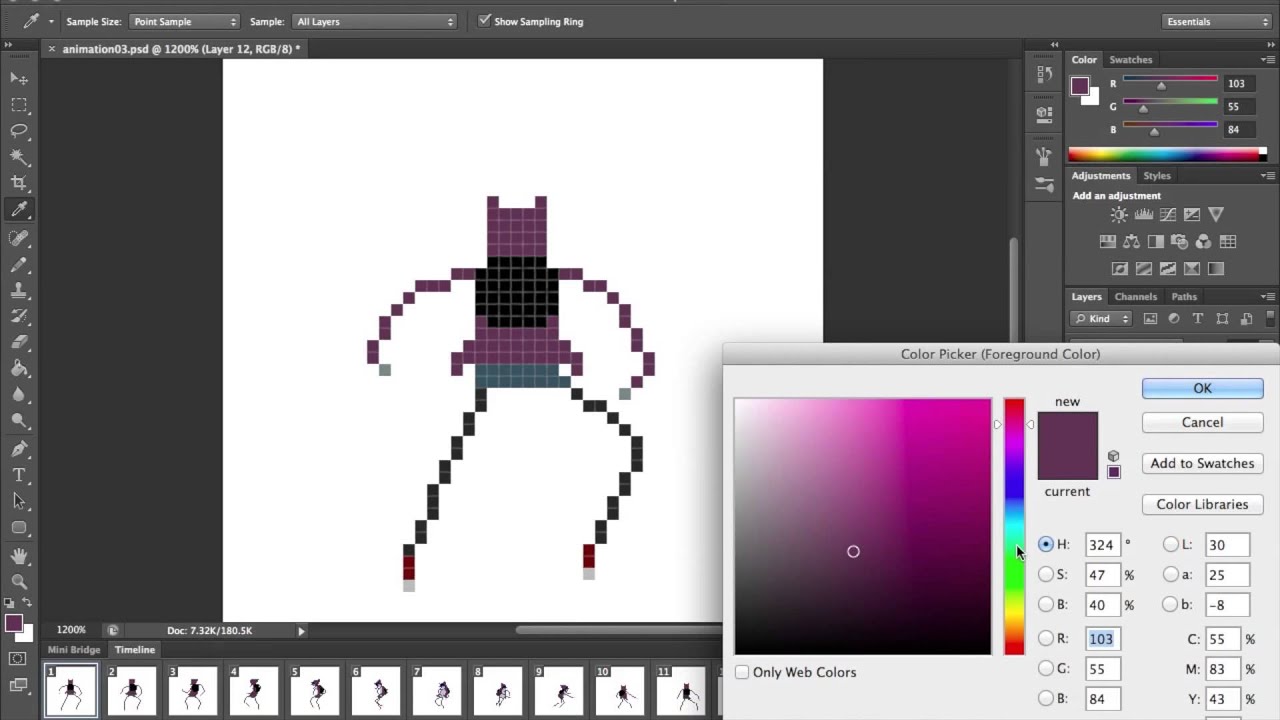This screenshot has width=1280, height=720.
Task: Click Cancel in the Color Picker
Action: pos(1202,422)
